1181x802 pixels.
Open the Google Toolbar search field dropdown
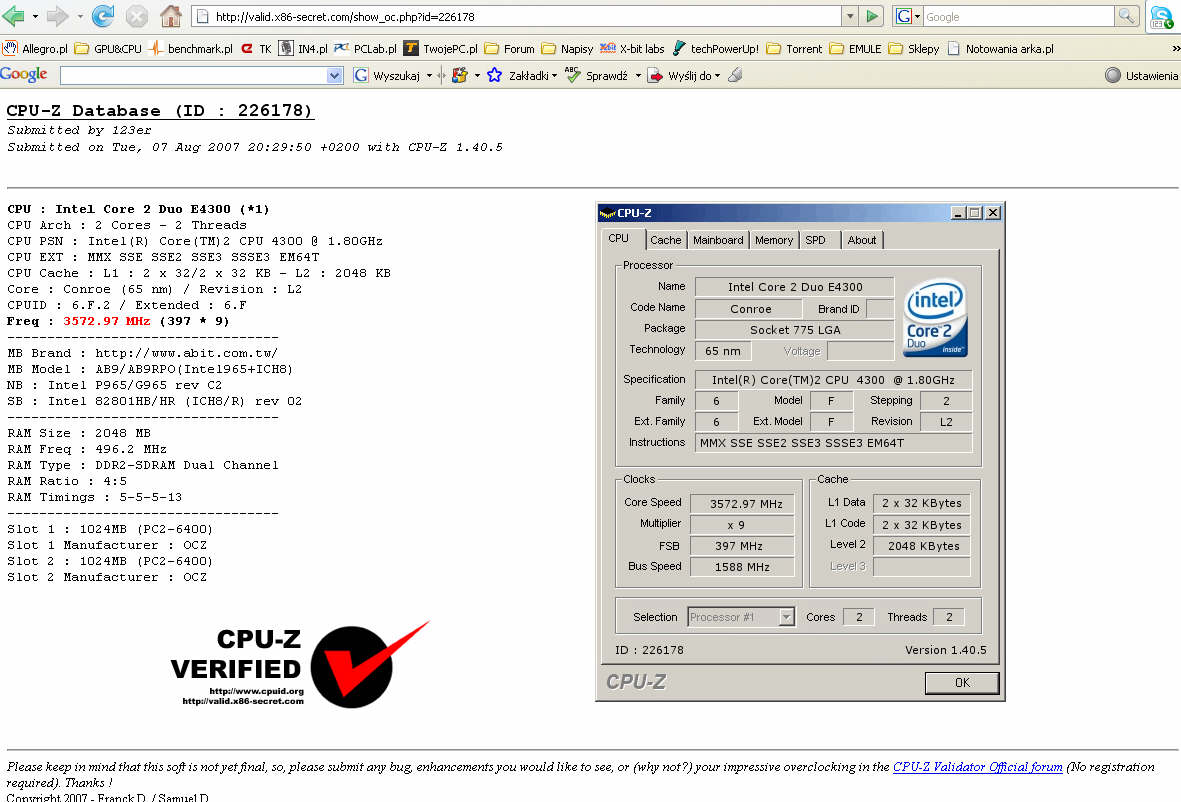pos(335,75)
